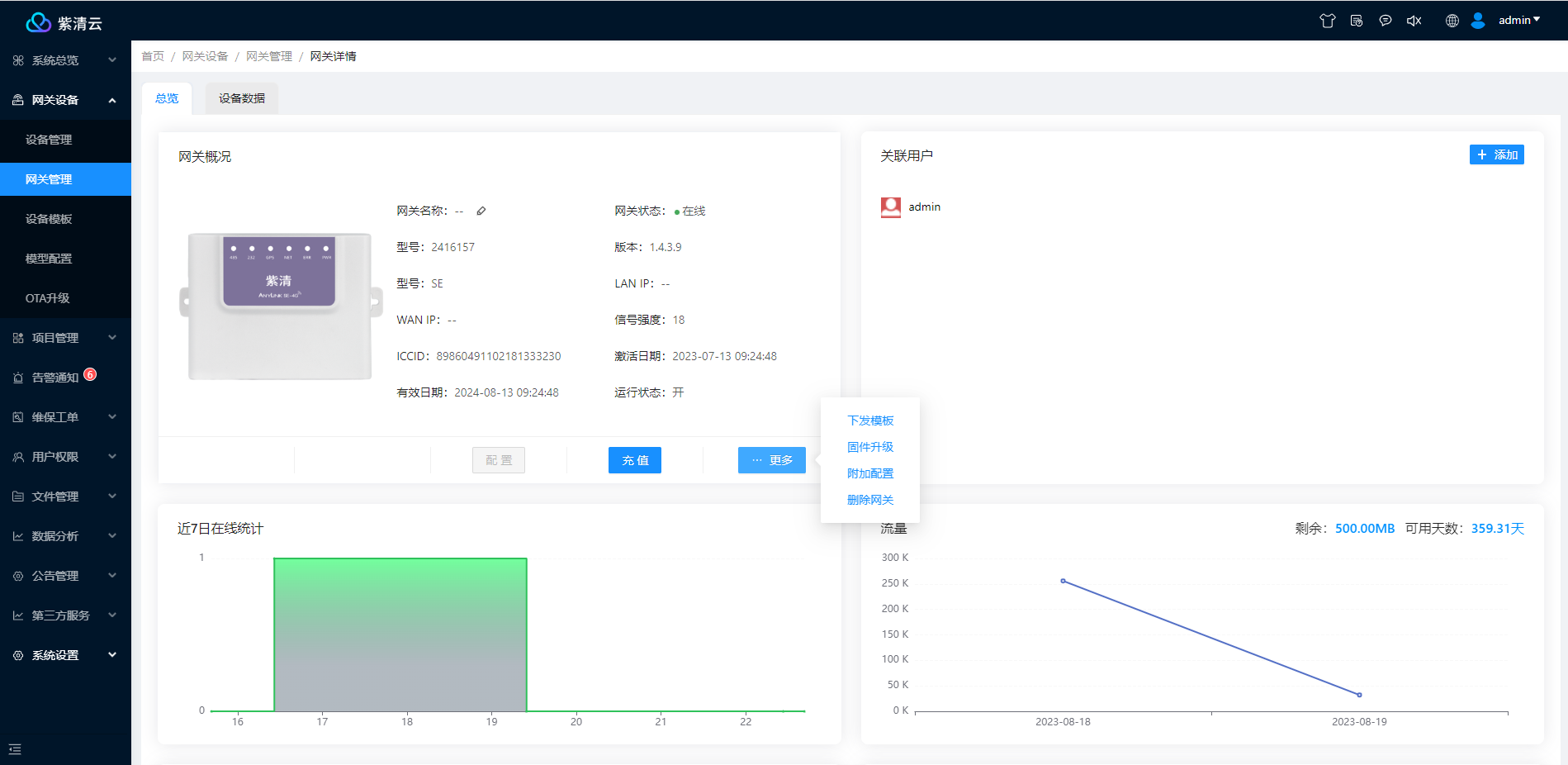Click the 用户权限 person icon
This screenshot has height=765, width=1568.
[18, 457]
